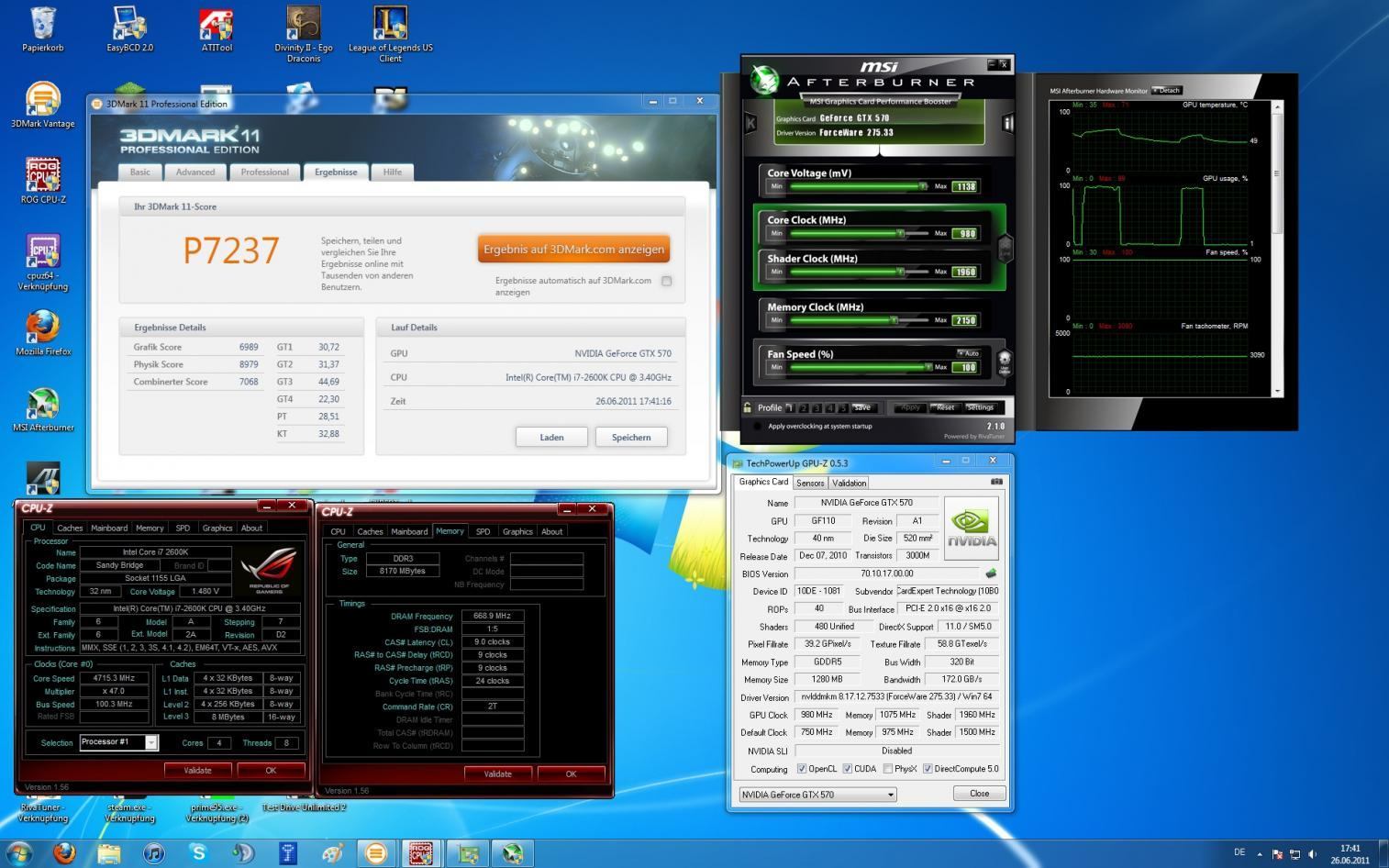Open Processor #1 selection dropdown in CPU-Z
This screenshot has width=1389, height=868.
[119, 742]
